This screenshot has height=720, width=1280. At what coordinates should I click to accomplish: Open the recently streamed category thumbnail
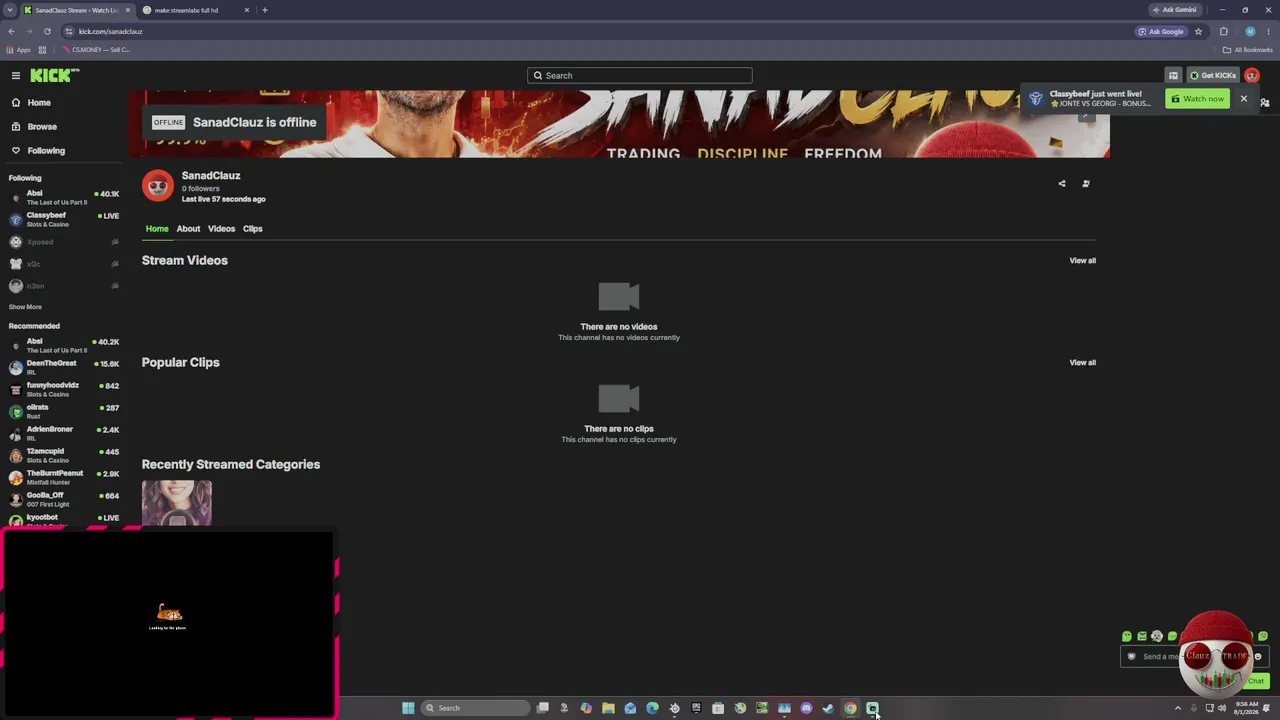[177, 503]
